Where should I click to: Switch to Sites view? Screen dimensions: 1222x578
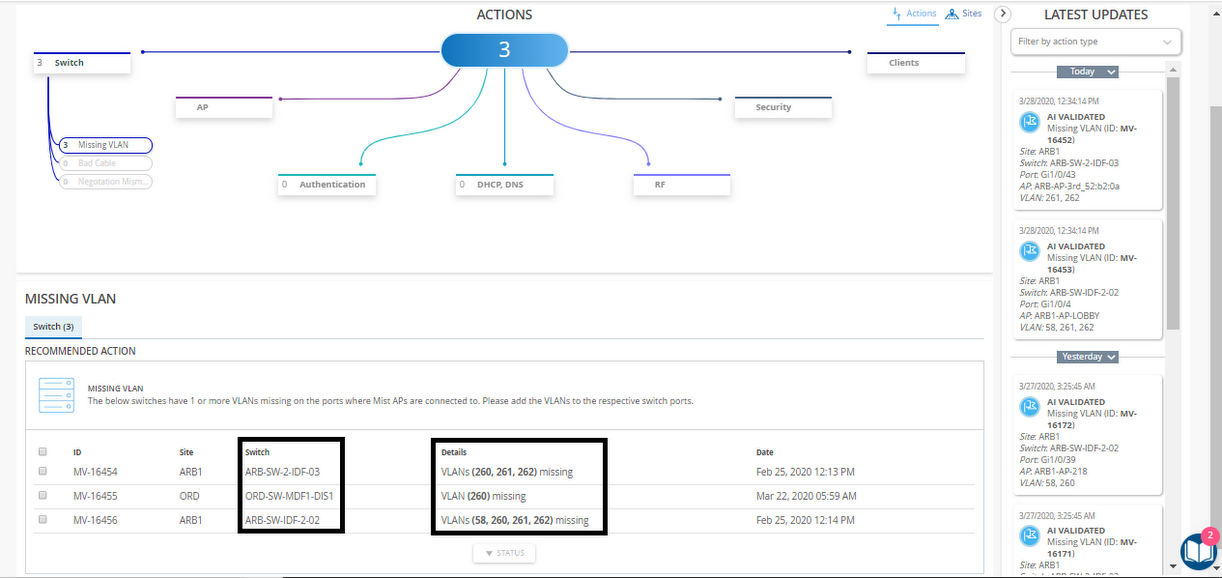coord(964,14)
